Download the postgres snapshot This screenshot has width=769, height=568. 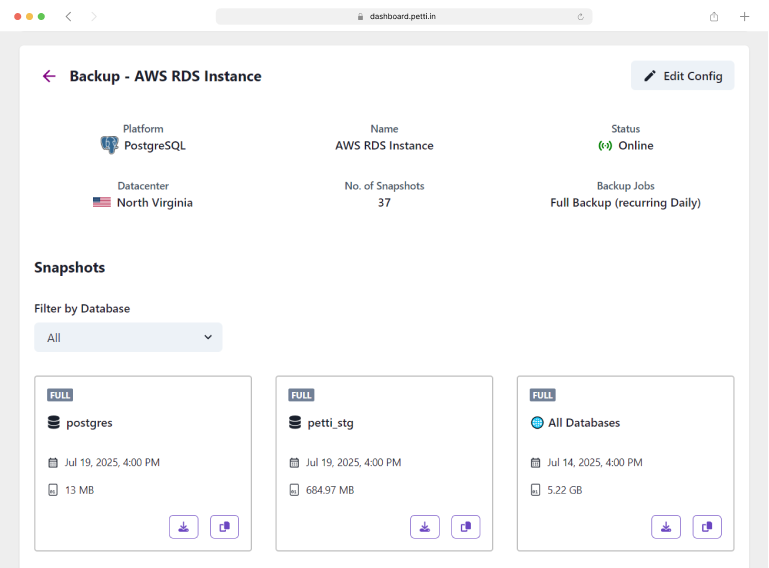point(183,527)
